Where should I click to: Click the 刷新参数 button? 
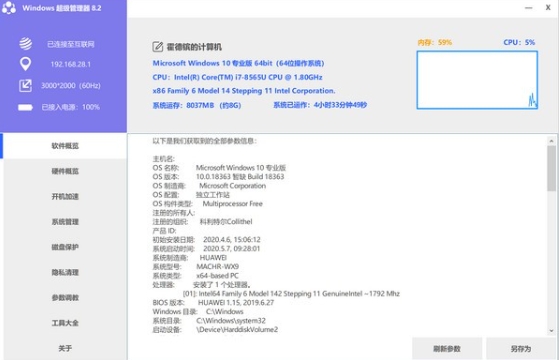(447, 349)
